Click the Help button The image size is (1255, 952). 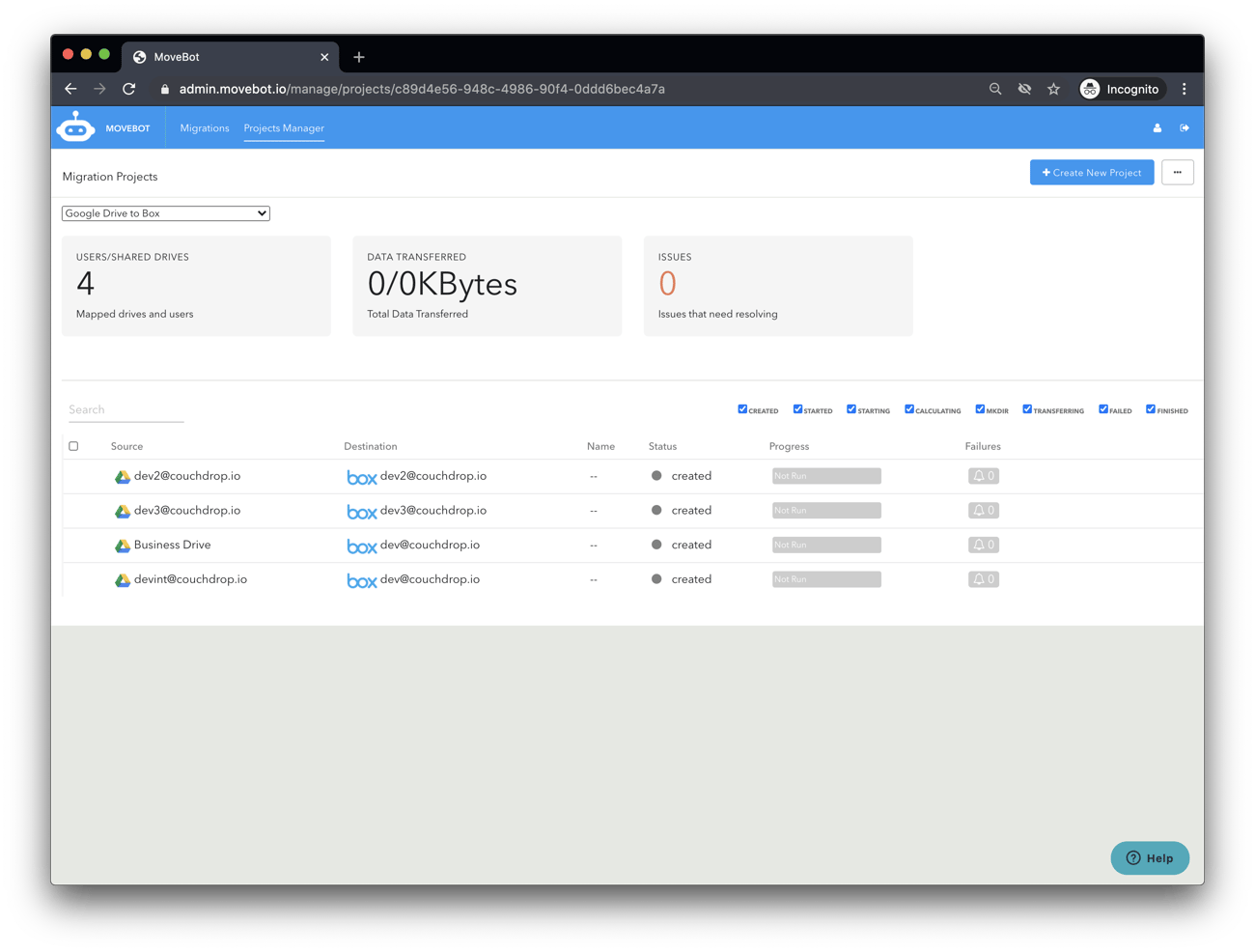1150,857
